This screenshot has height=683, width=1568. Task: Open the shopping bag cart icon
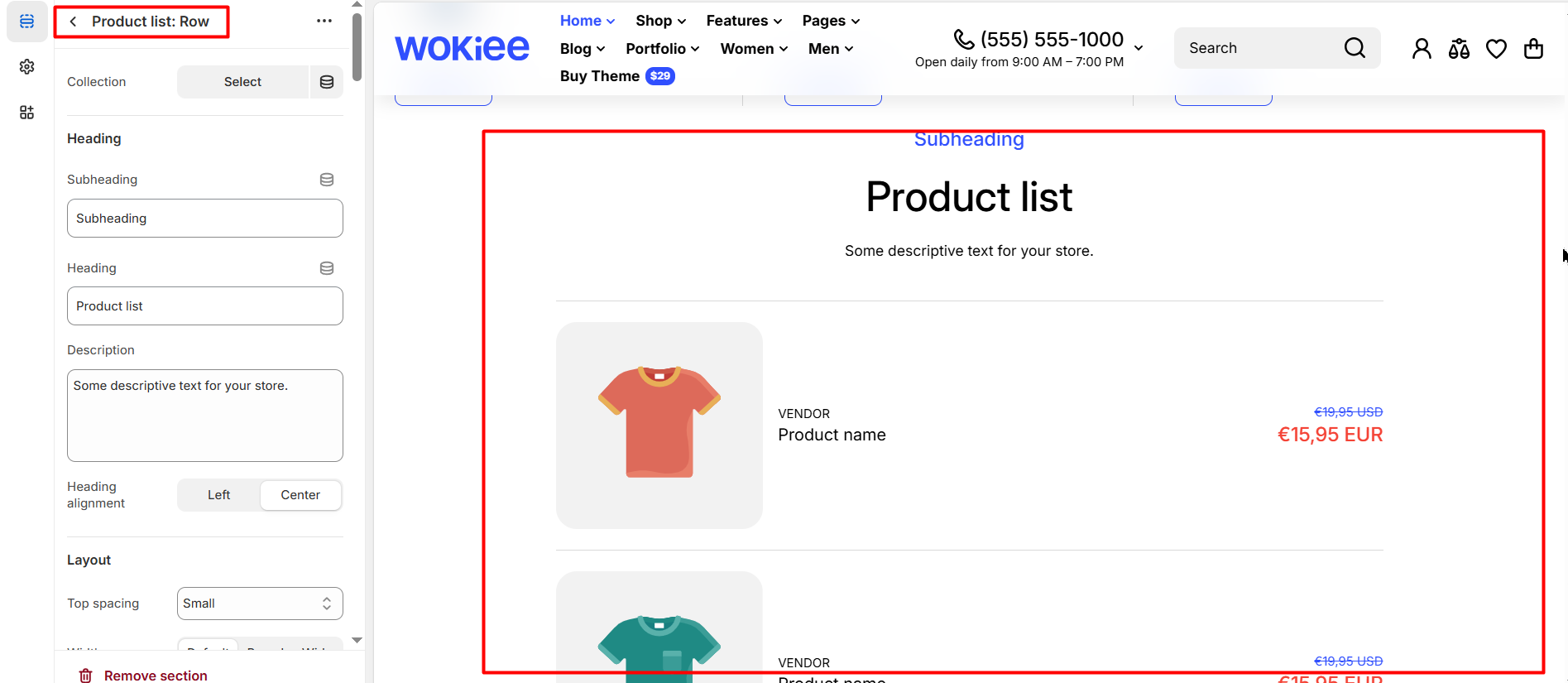click(1533, 49)
